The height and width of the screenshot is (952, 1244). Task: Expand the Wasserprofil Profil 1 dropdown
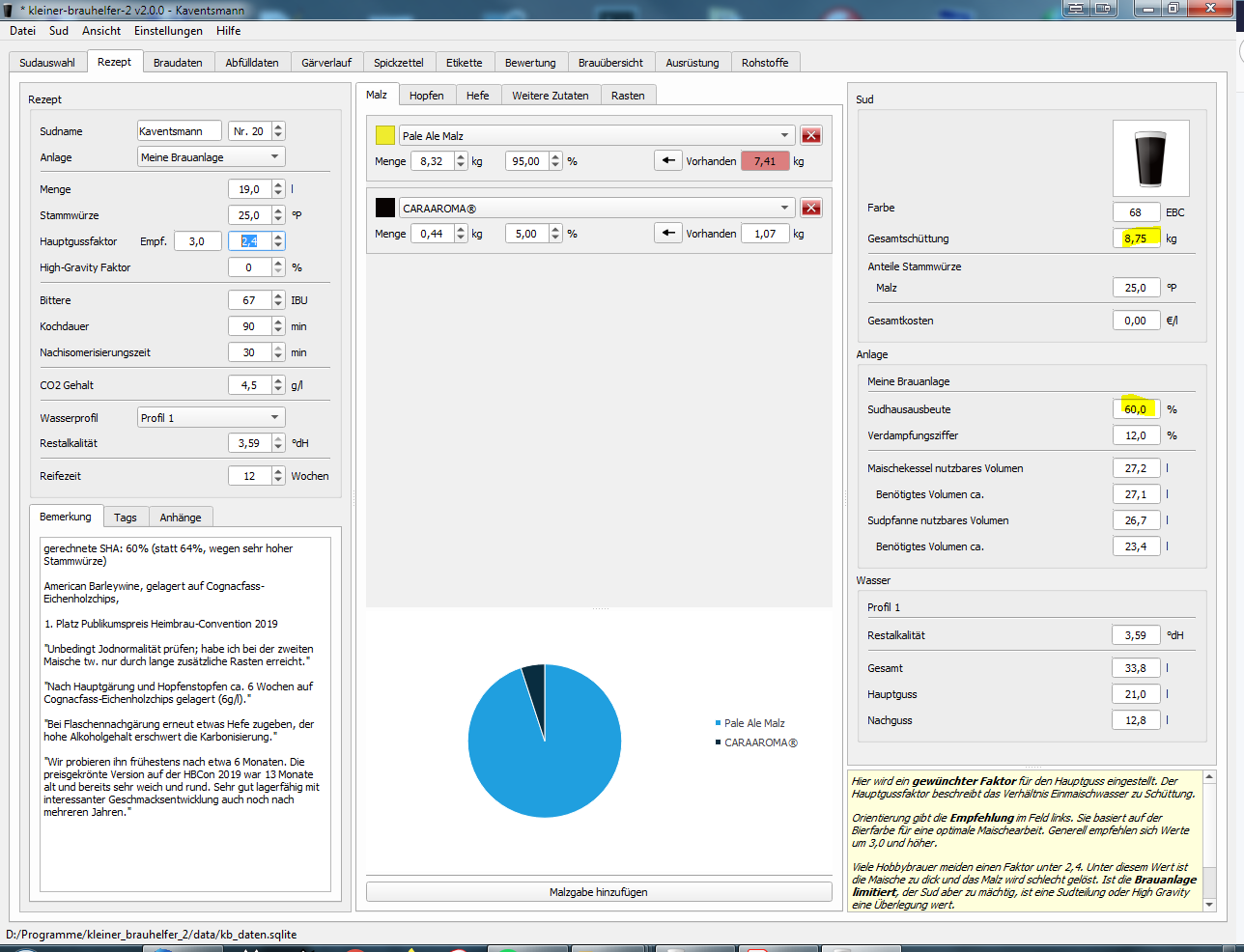click(x=211, y=417)
